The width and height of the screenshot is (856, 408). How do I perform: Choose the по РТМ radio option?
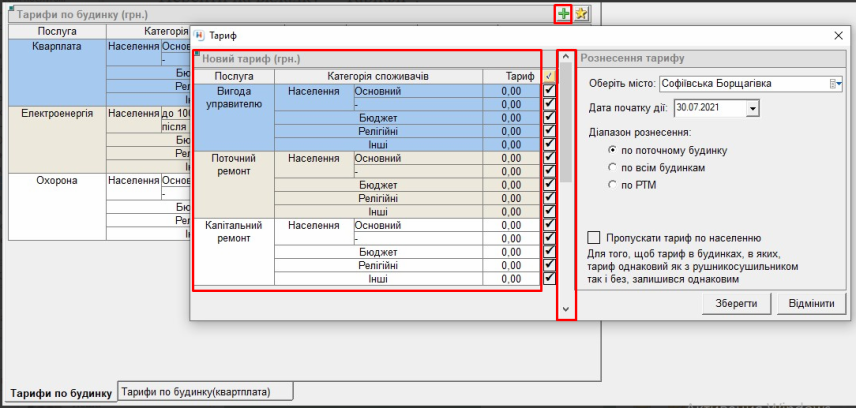[613, 185]
